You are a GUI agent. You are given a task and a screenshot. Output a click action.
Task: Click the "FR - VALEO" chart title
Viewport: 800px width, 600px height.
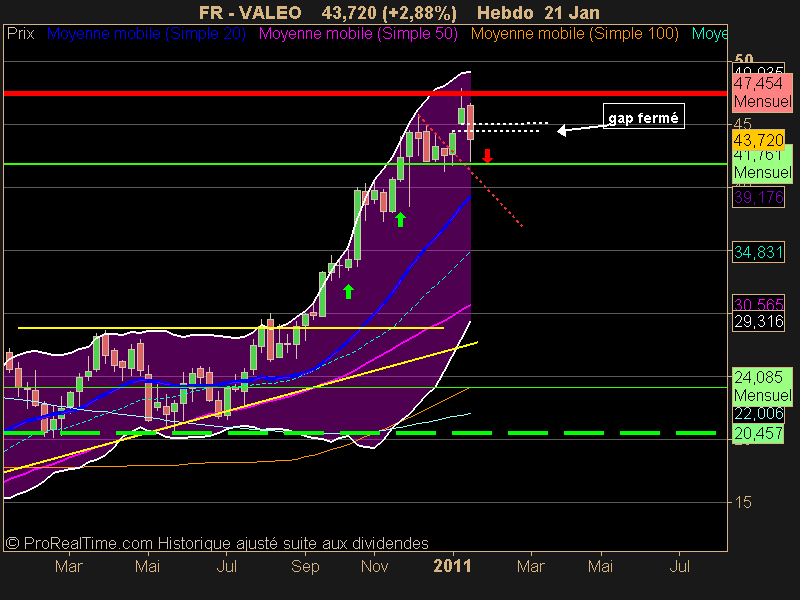click(x=250, y=12)
